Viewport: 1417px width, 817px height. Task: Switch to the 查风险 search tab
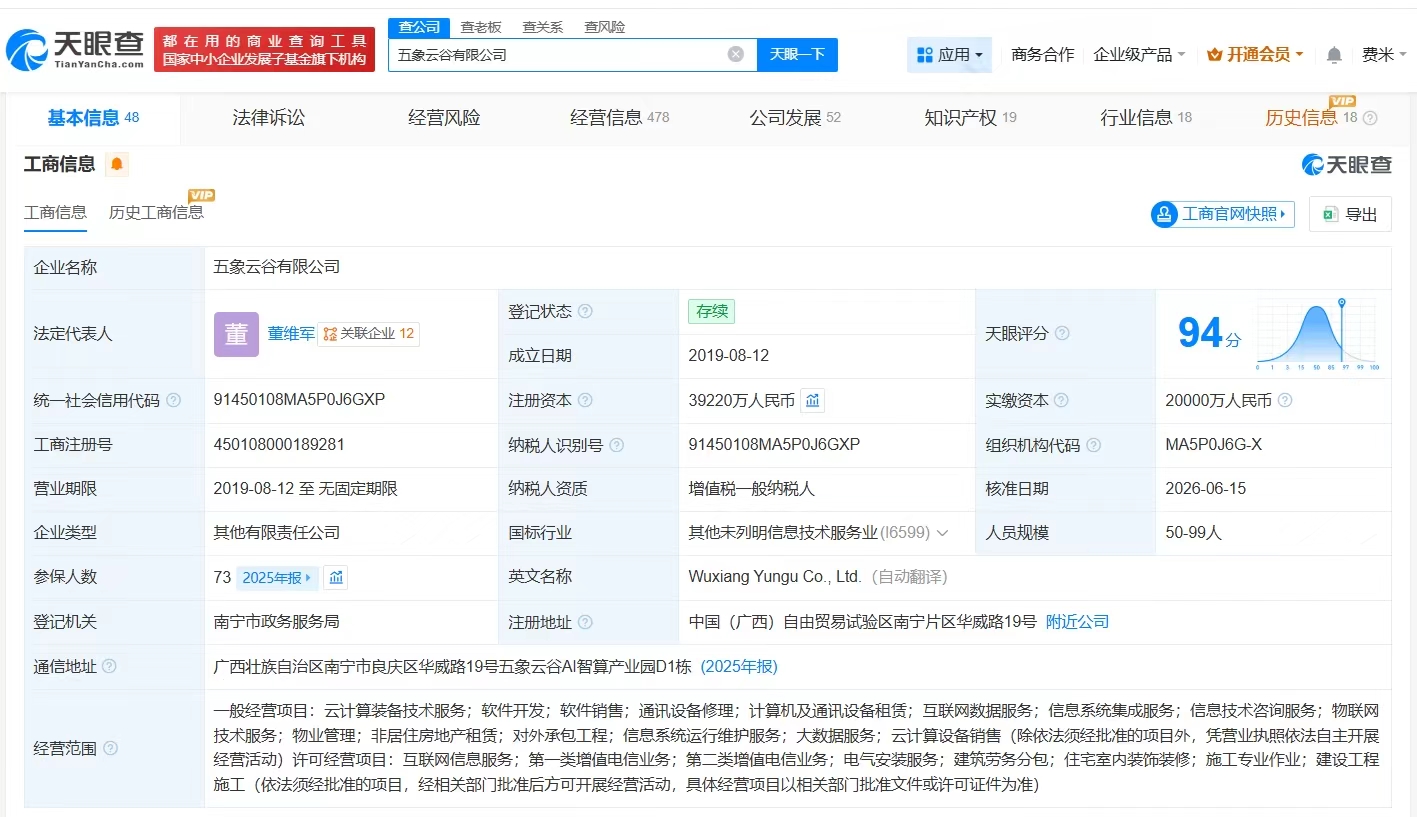[605, 27]
